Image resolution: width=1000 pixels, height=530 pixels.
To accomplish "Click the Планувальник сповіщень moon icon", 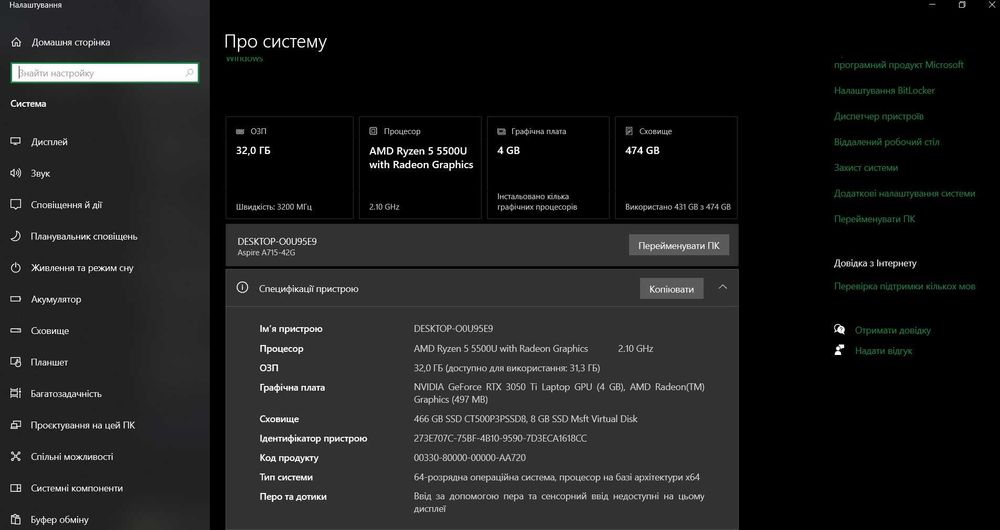I will [x=16, y=236].
